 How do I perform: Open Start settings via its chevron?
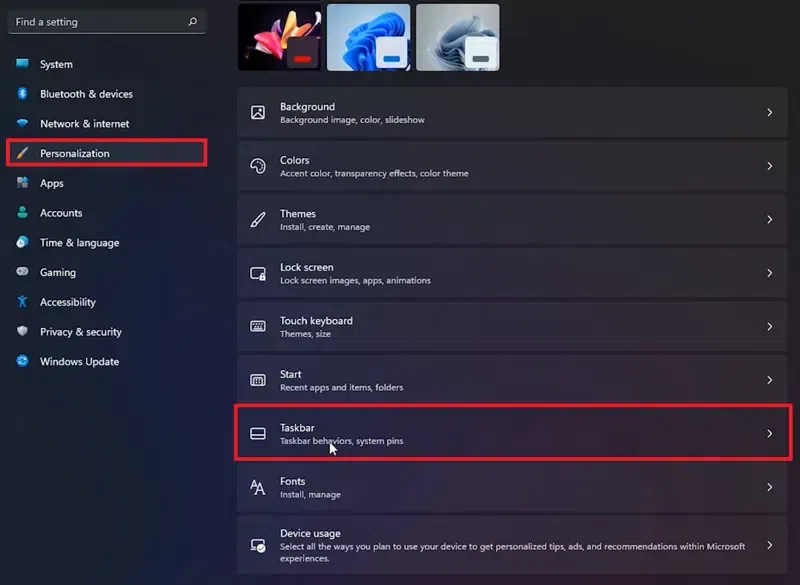(x=769, y=380)
